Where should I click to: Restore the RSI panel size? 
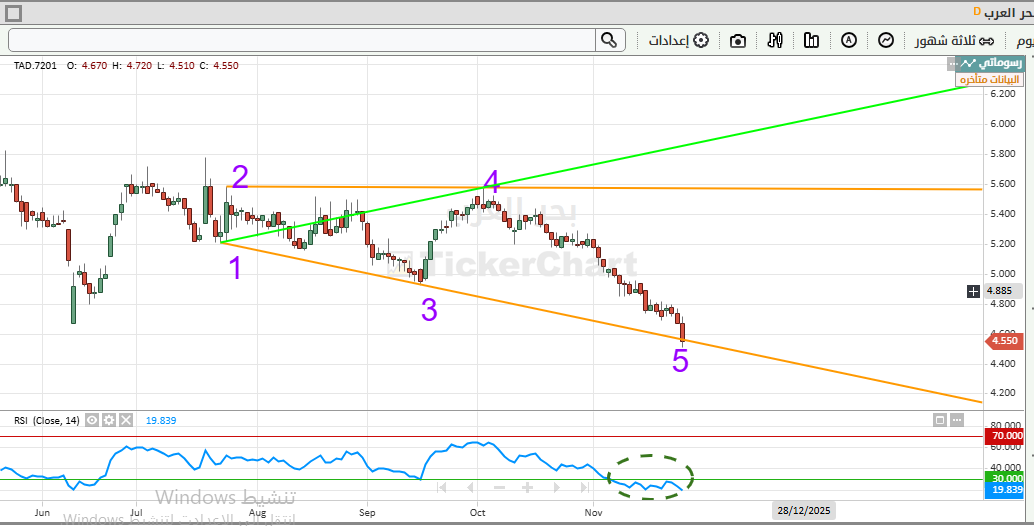[957, 421]
